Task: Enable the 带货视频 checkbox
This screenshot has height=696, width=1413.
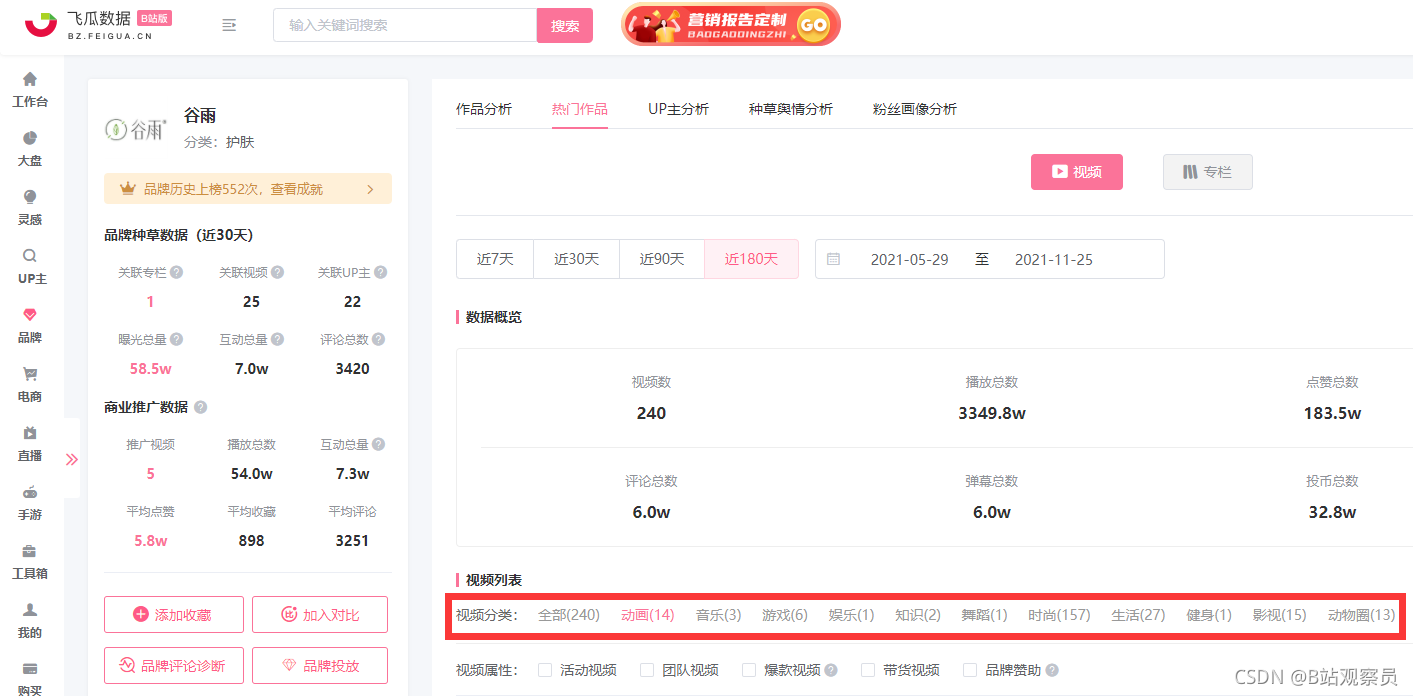Action: tap(868, 670)
